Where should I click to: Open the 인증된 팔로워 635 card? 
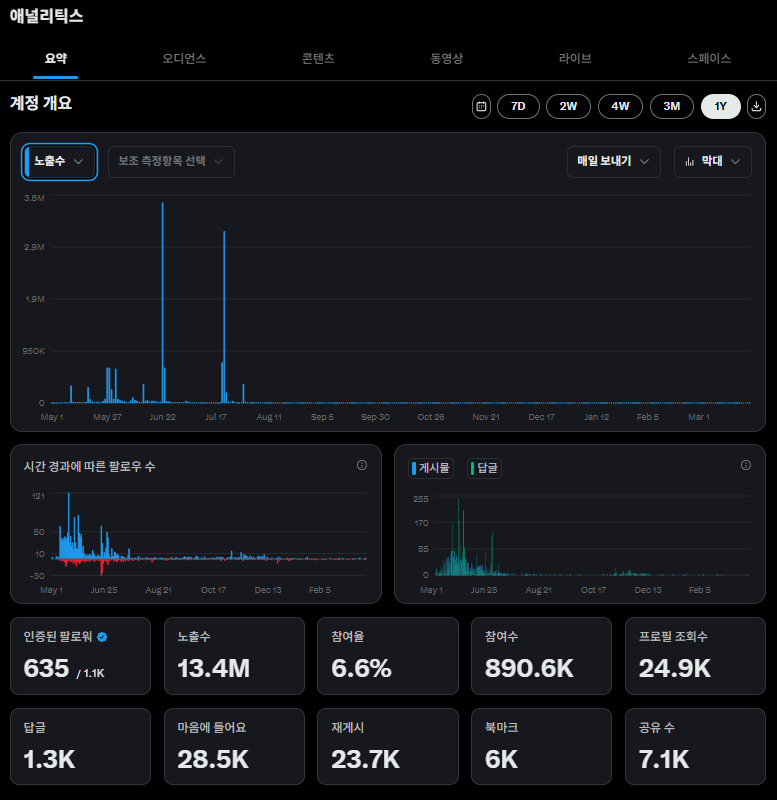pos(81,656)
